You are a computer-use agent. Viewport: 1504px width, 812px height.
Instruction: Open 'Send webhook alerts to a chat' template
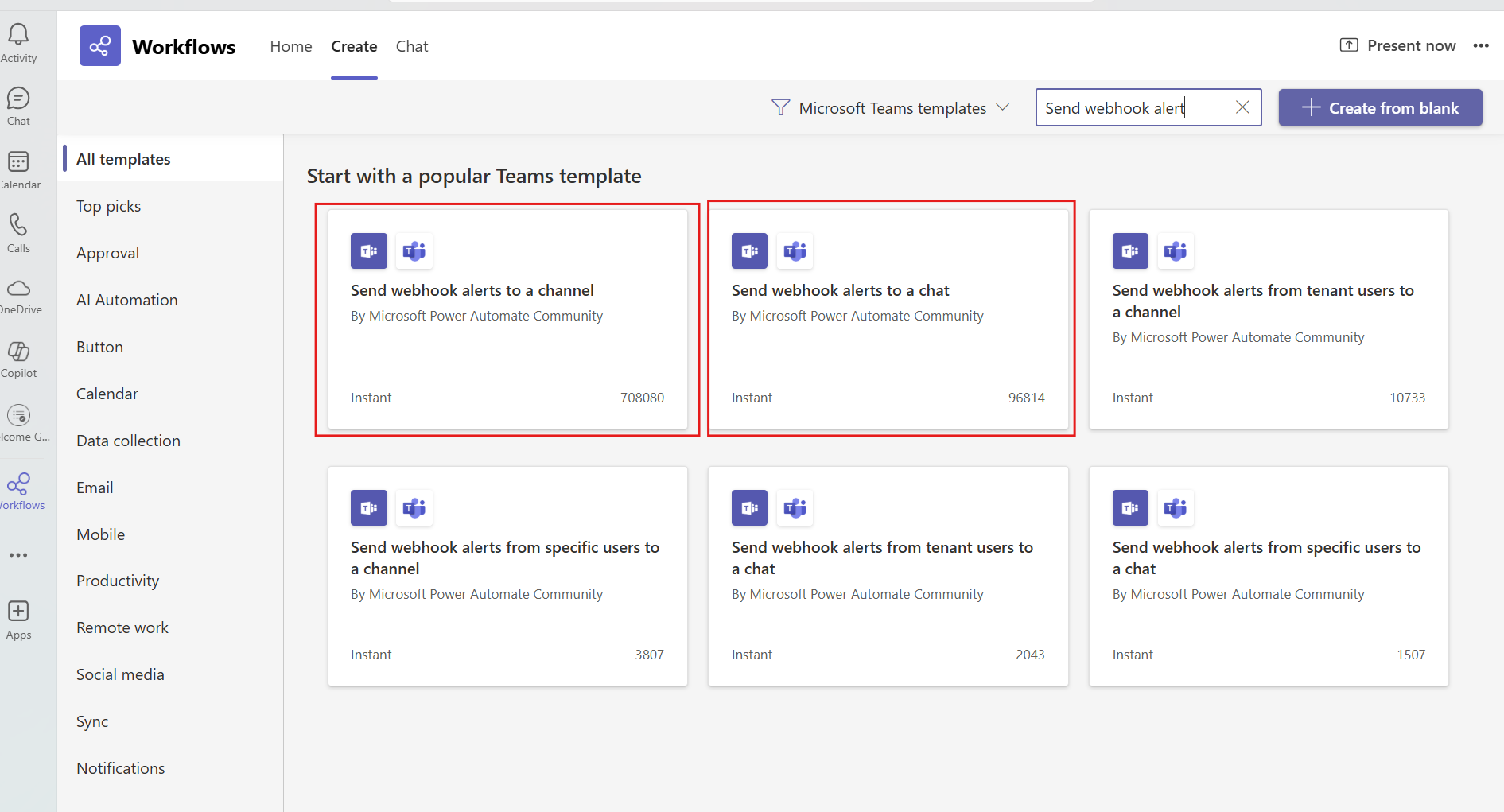[888, 319]
